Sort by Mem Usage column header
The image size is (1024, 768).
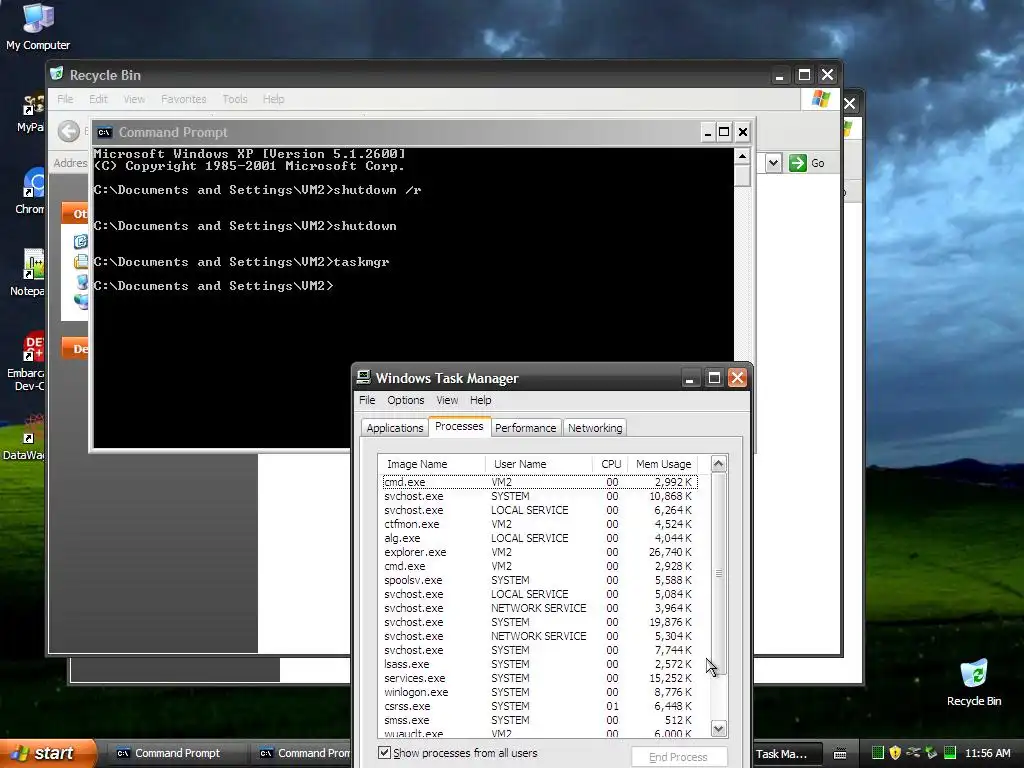663,464
